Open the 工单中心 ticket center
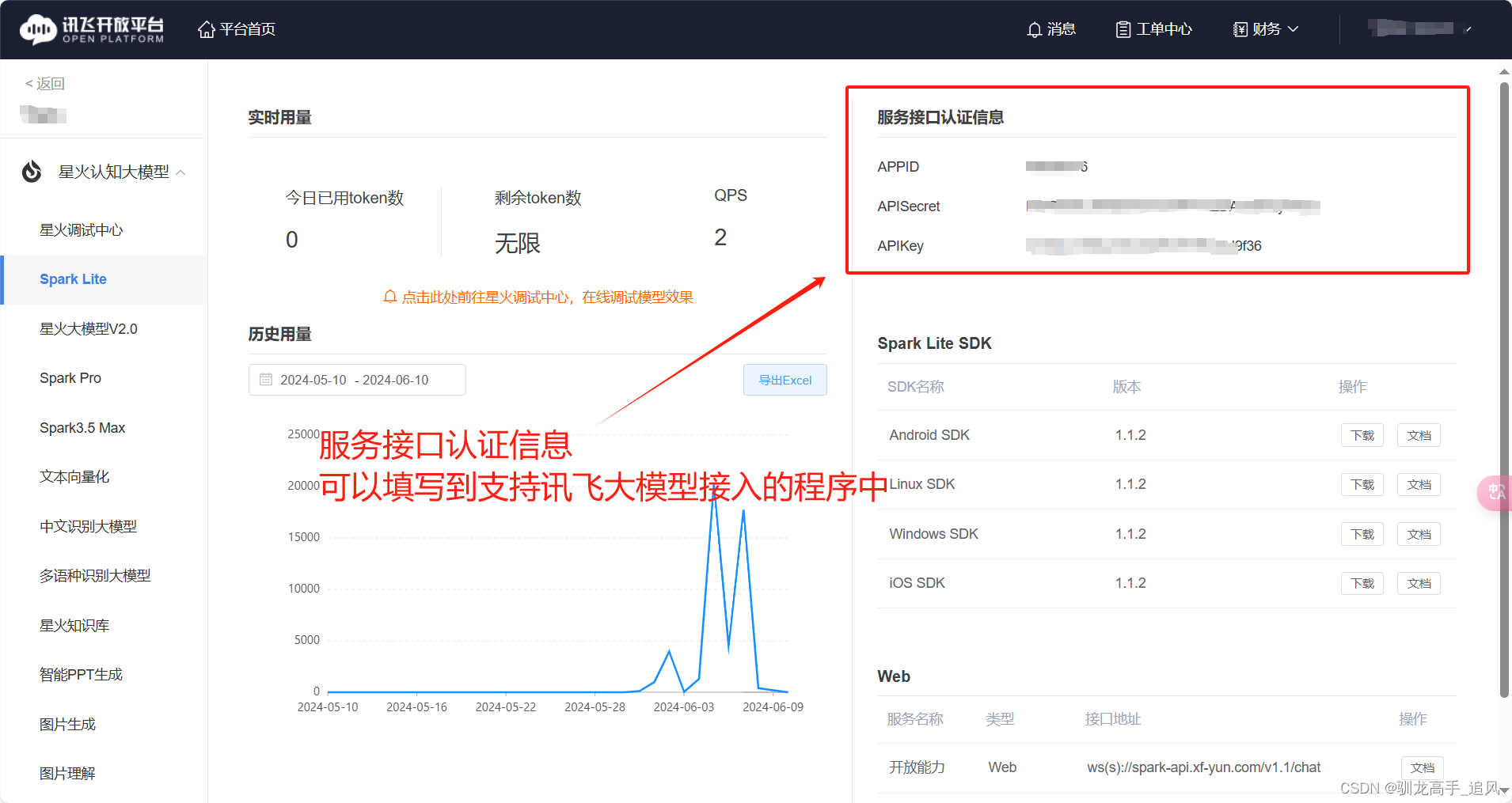Image resolution: width=1512 pixels, height=803 pixels. pyautogui.click(x=1153, y=29)
